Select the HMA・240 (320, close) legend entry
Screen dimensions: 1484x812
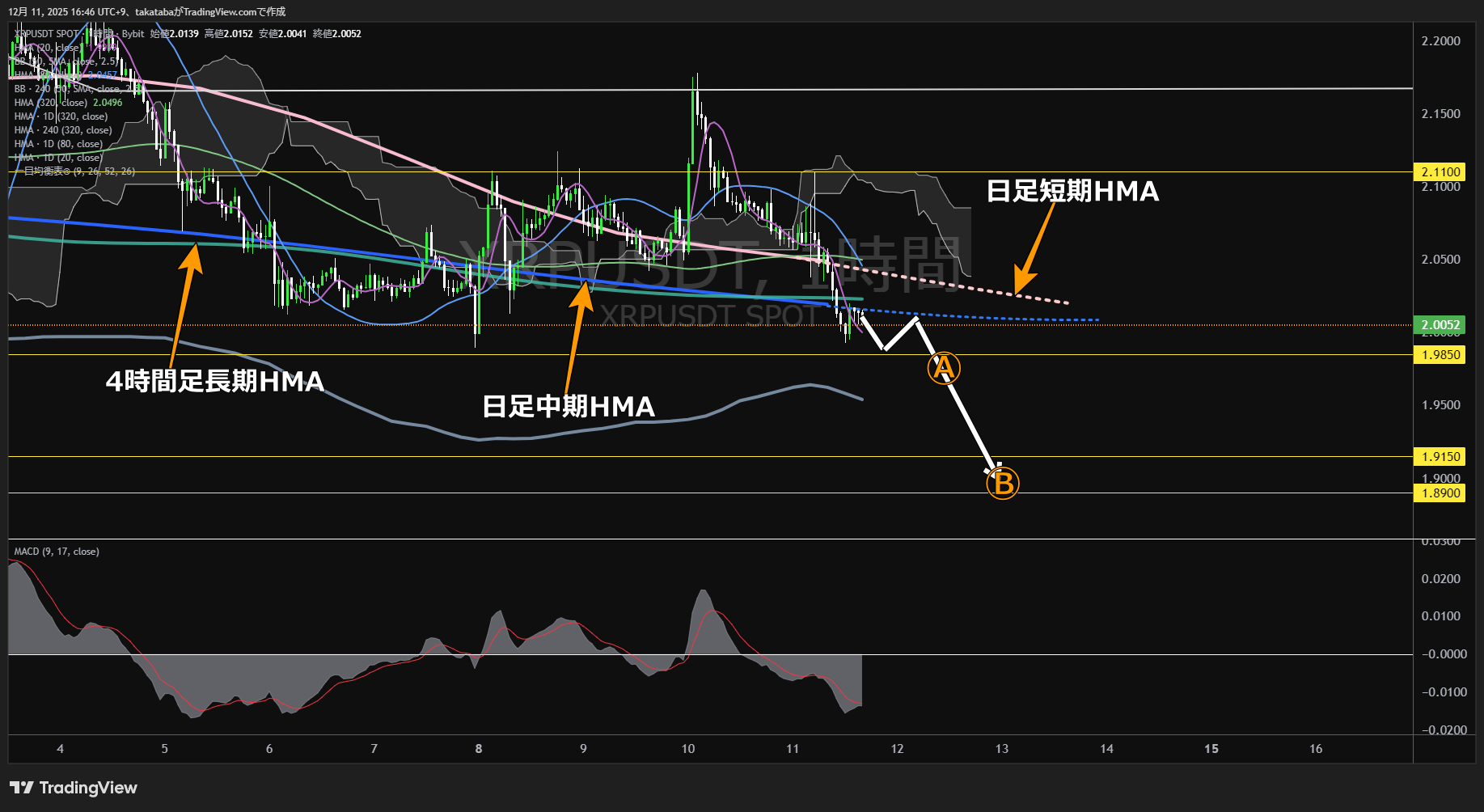coord(65,129)
